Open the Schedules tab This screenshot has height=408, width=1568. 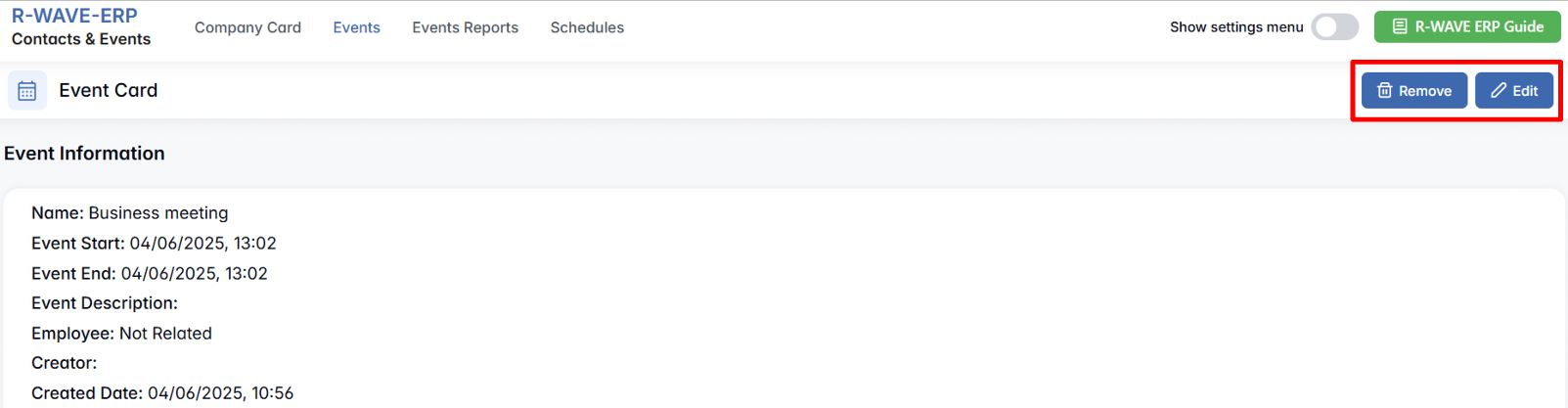587,27
